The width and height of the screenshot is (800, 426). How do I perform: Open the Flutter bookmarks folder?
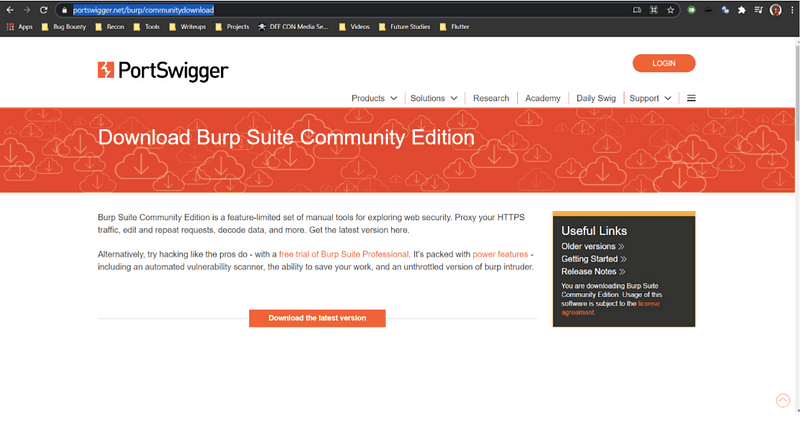click(x=454, y=27)
